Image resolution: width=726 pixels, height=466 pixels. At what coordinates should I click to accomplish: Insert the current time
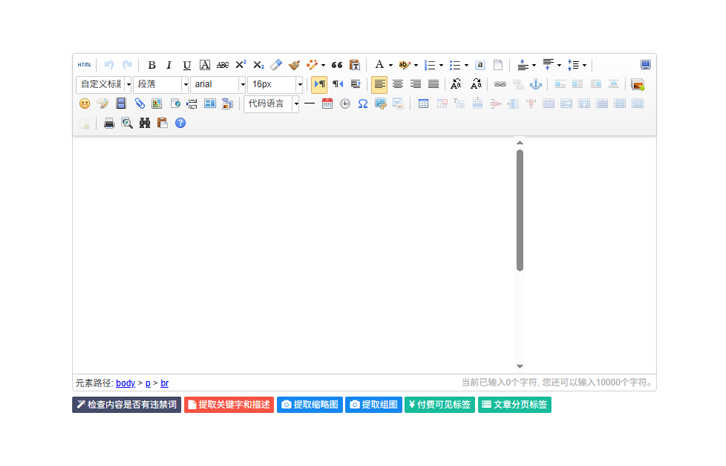345,104
